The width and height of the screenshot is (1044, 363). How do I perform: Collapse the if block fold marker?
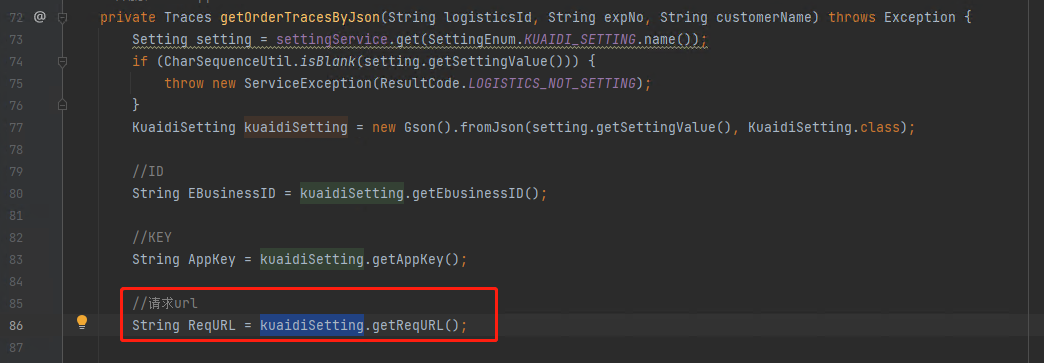tap(62, 62)
